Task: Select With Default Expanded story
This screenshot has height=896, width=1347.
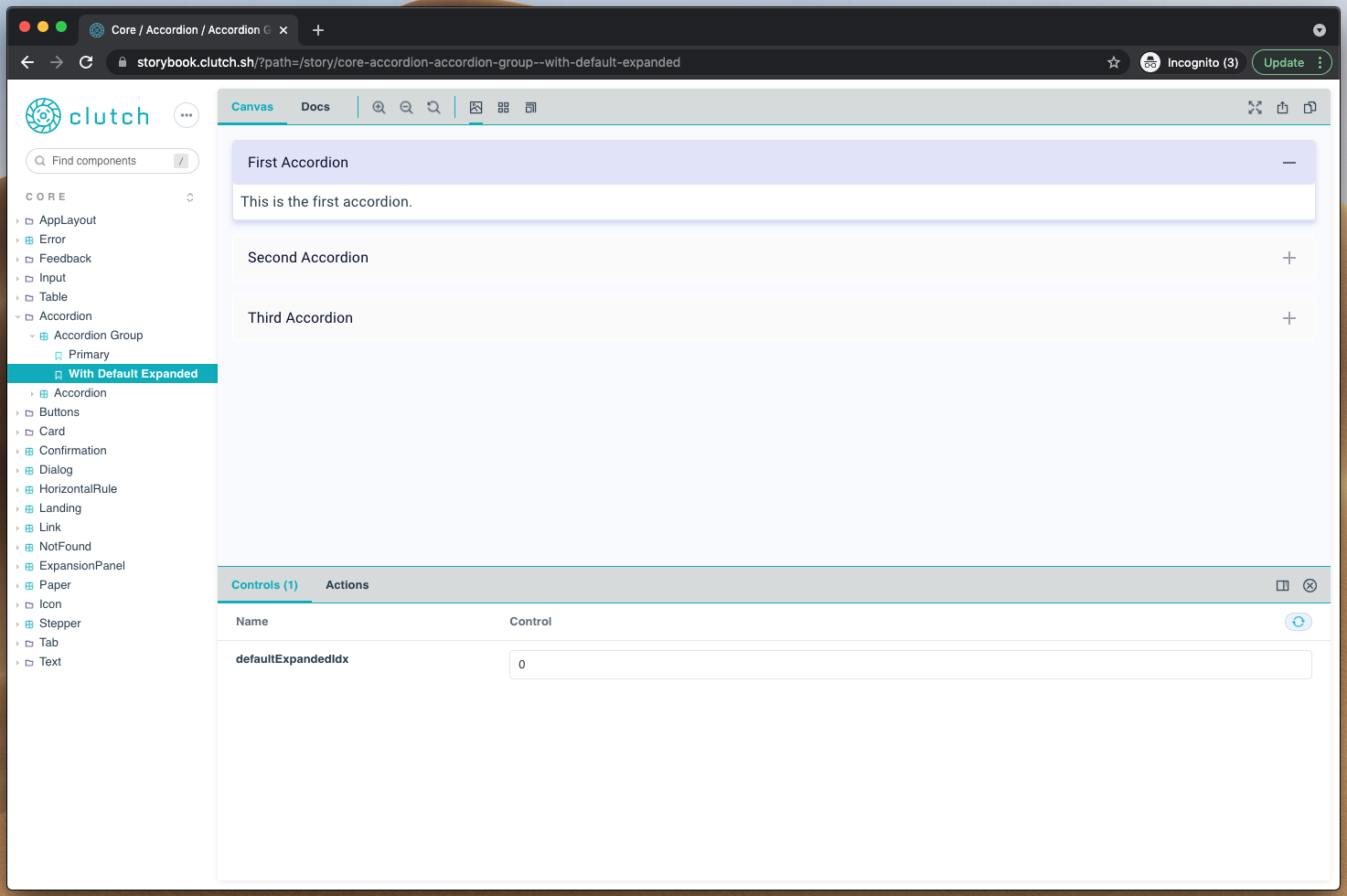Action: (112, 374)
